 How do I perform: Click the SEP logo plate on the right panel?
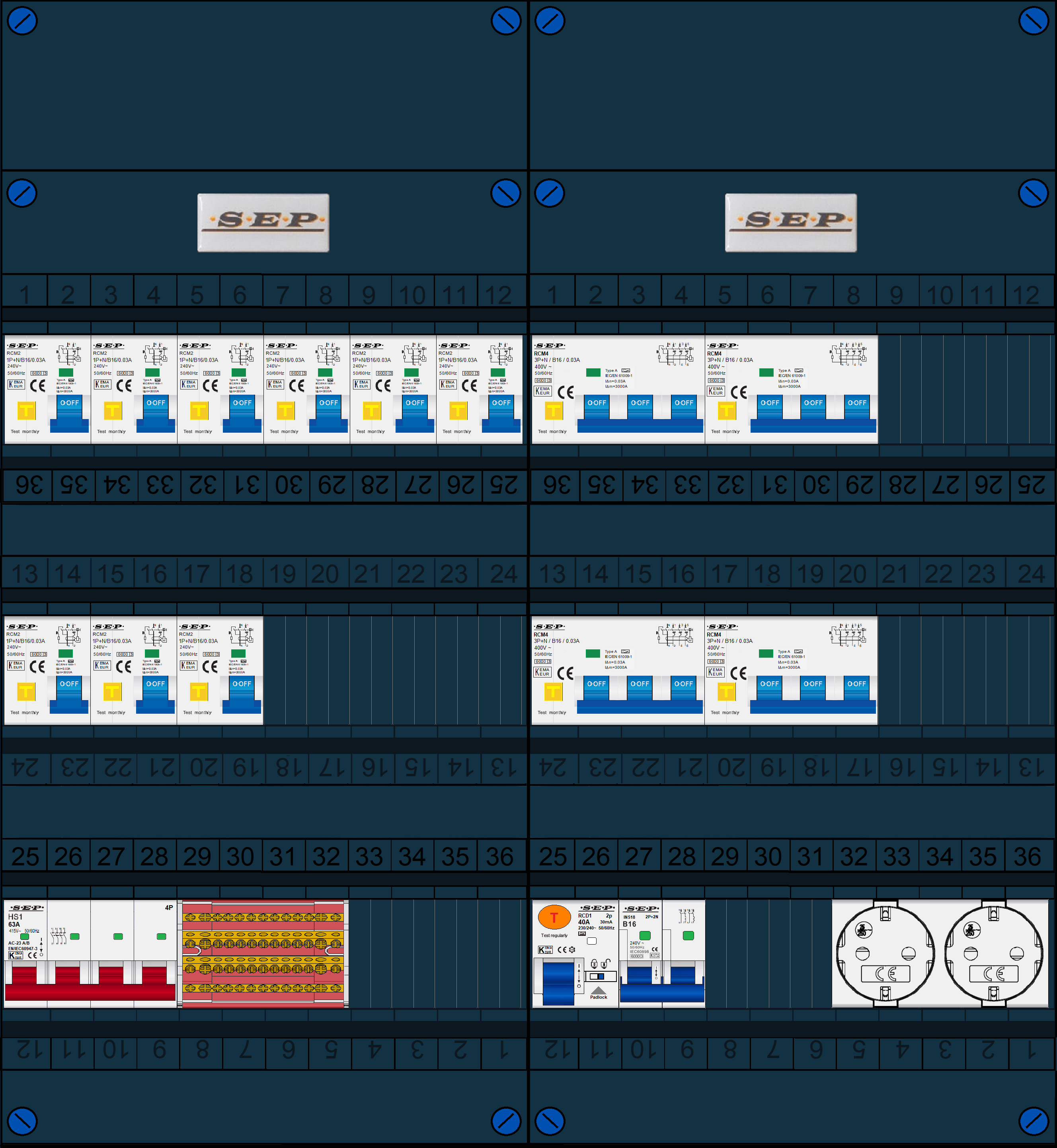tap(790, 223)
